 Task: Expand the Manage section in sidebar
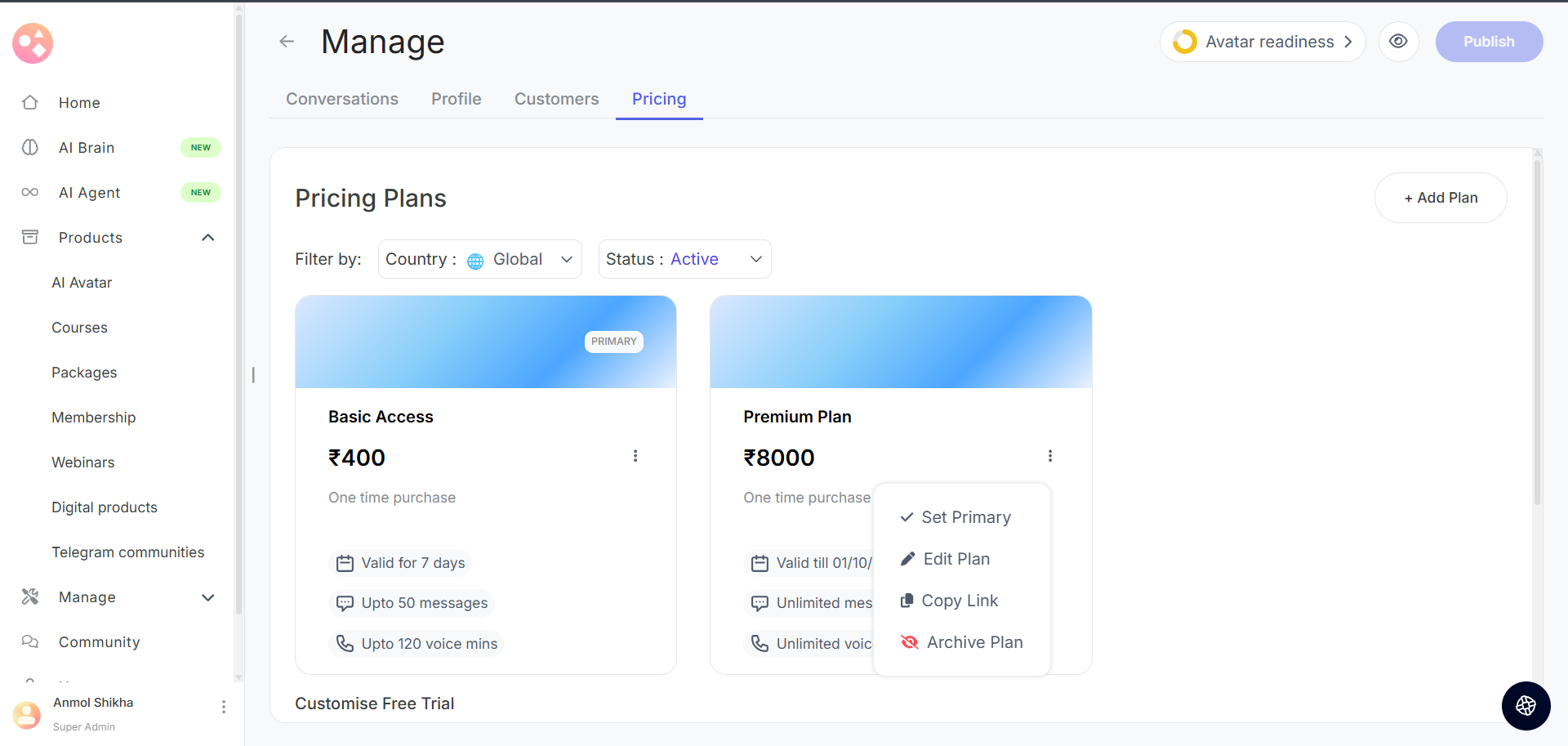tap(208, 597)
